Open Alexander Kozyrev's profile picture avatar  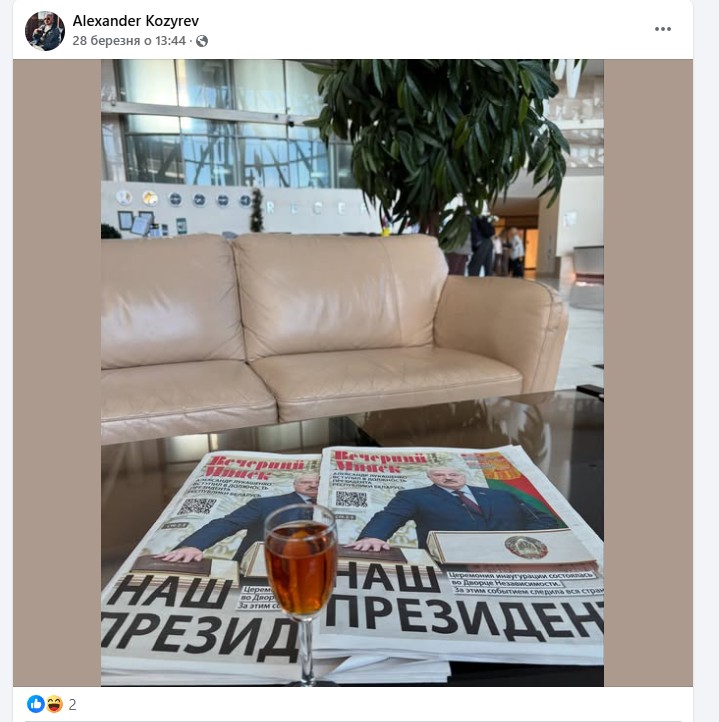coord(45,31)
